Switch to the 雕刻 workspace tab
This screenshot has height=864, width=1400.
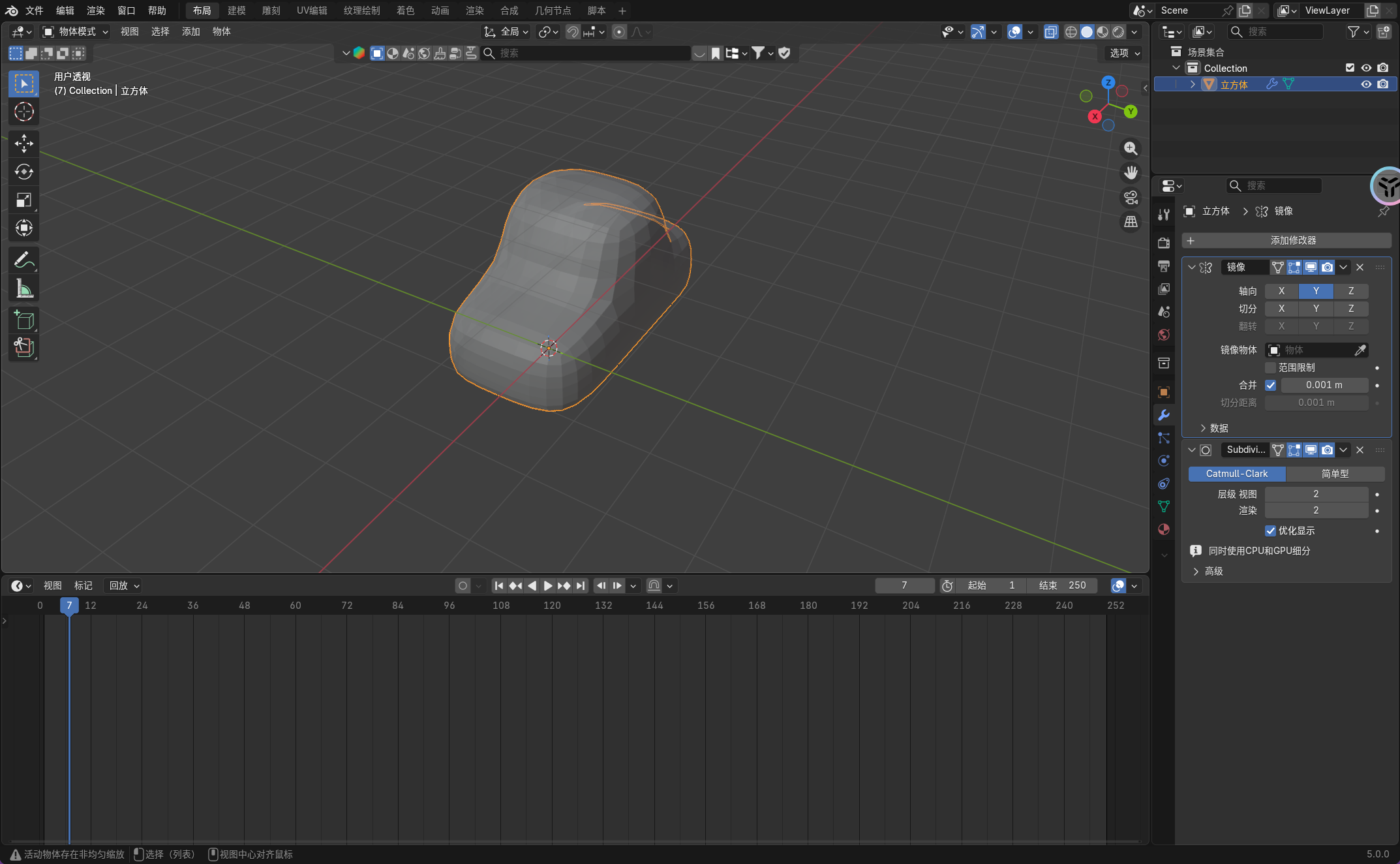coord(271,10)
